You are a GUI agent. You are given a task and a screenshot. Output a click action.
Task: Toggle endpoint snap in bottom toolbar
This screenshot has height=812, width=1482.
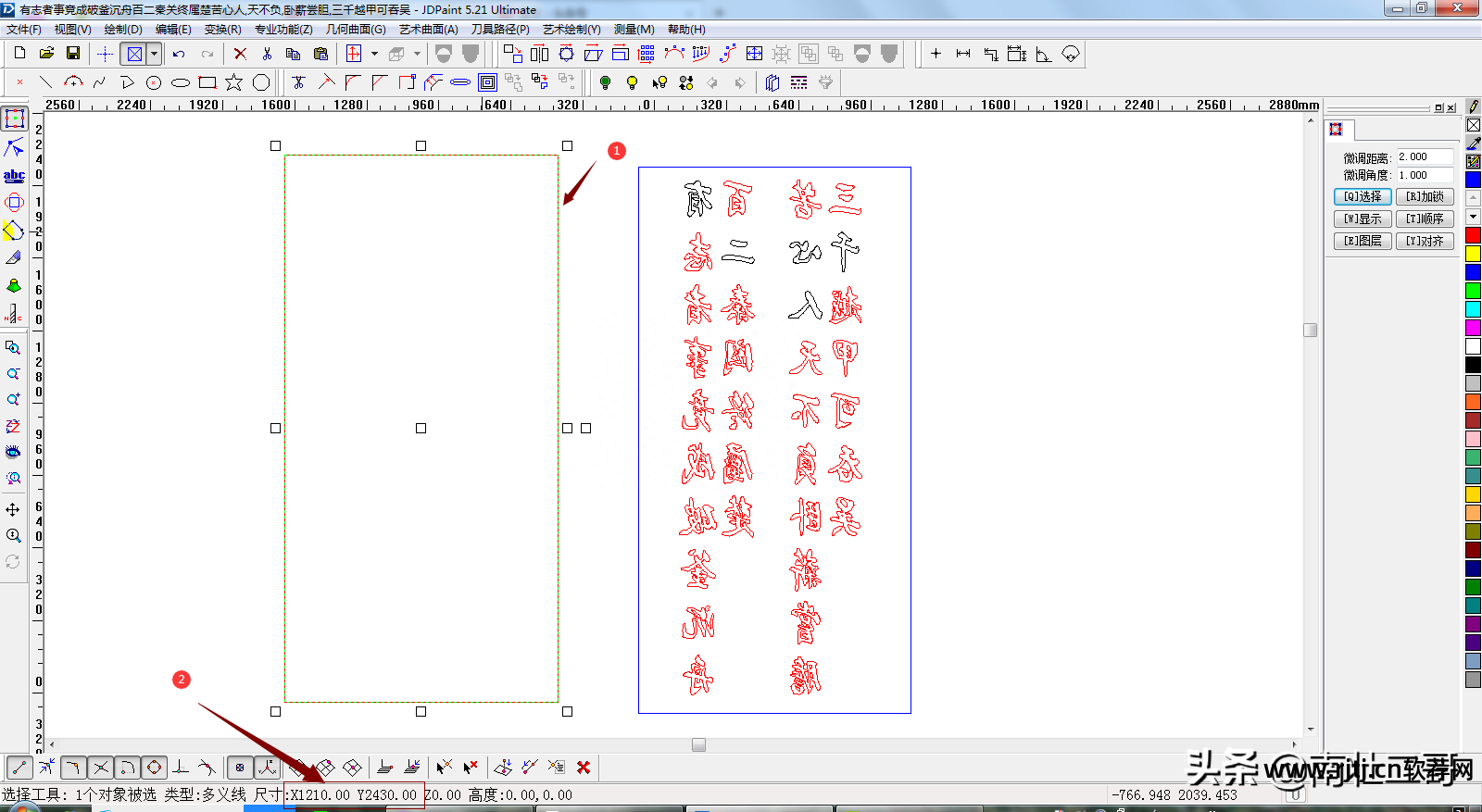pos(19,768)
